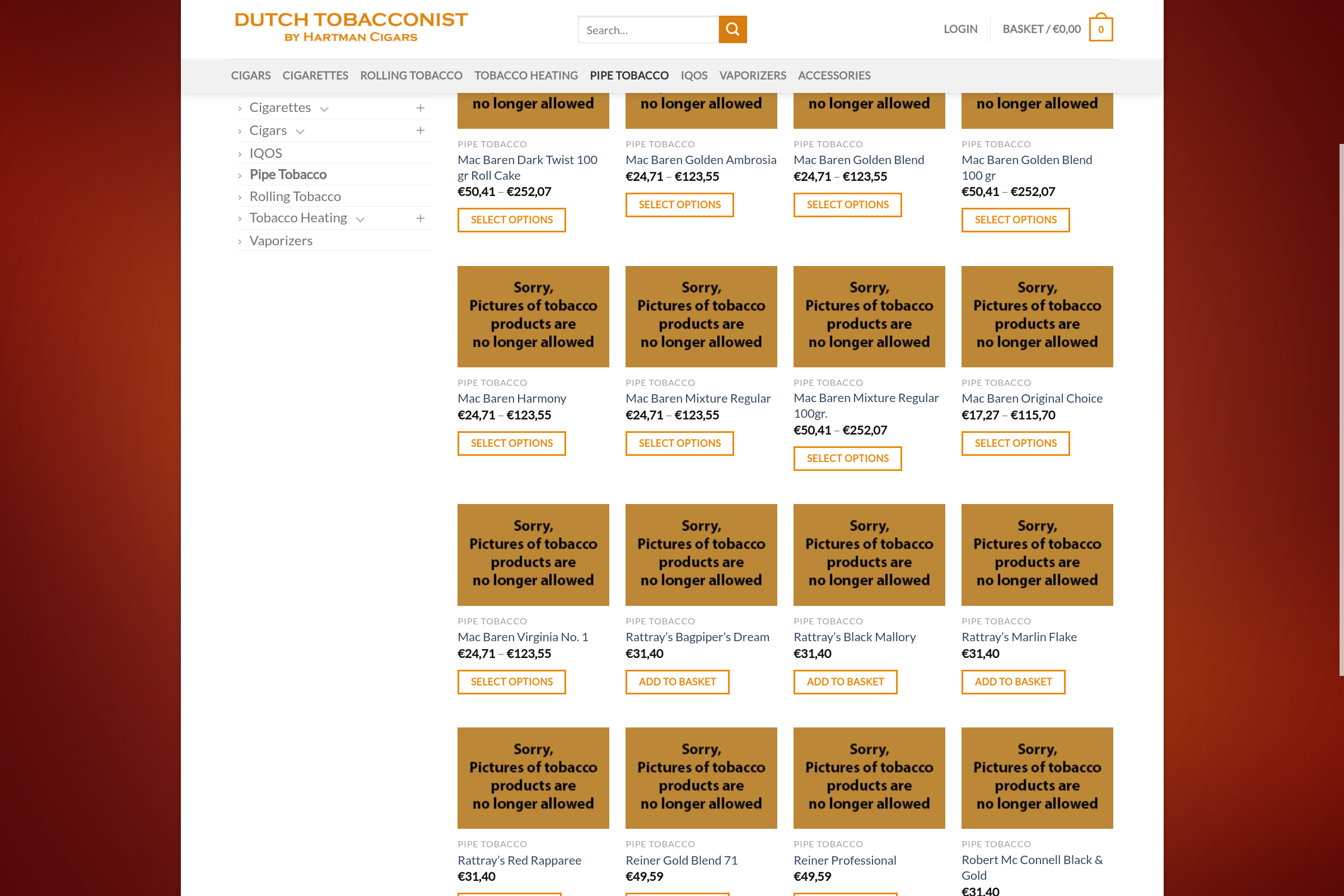1344x896 pixels.
Task: Open Mac Baren Original Choice product title
Action: 1032,398
